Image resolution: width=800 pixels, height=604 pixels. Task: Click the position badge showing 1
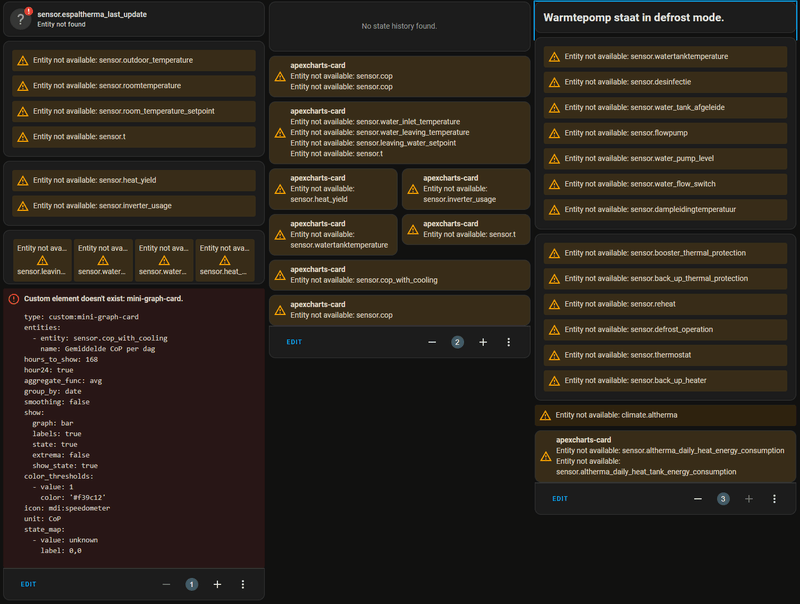tap(192, 585)
